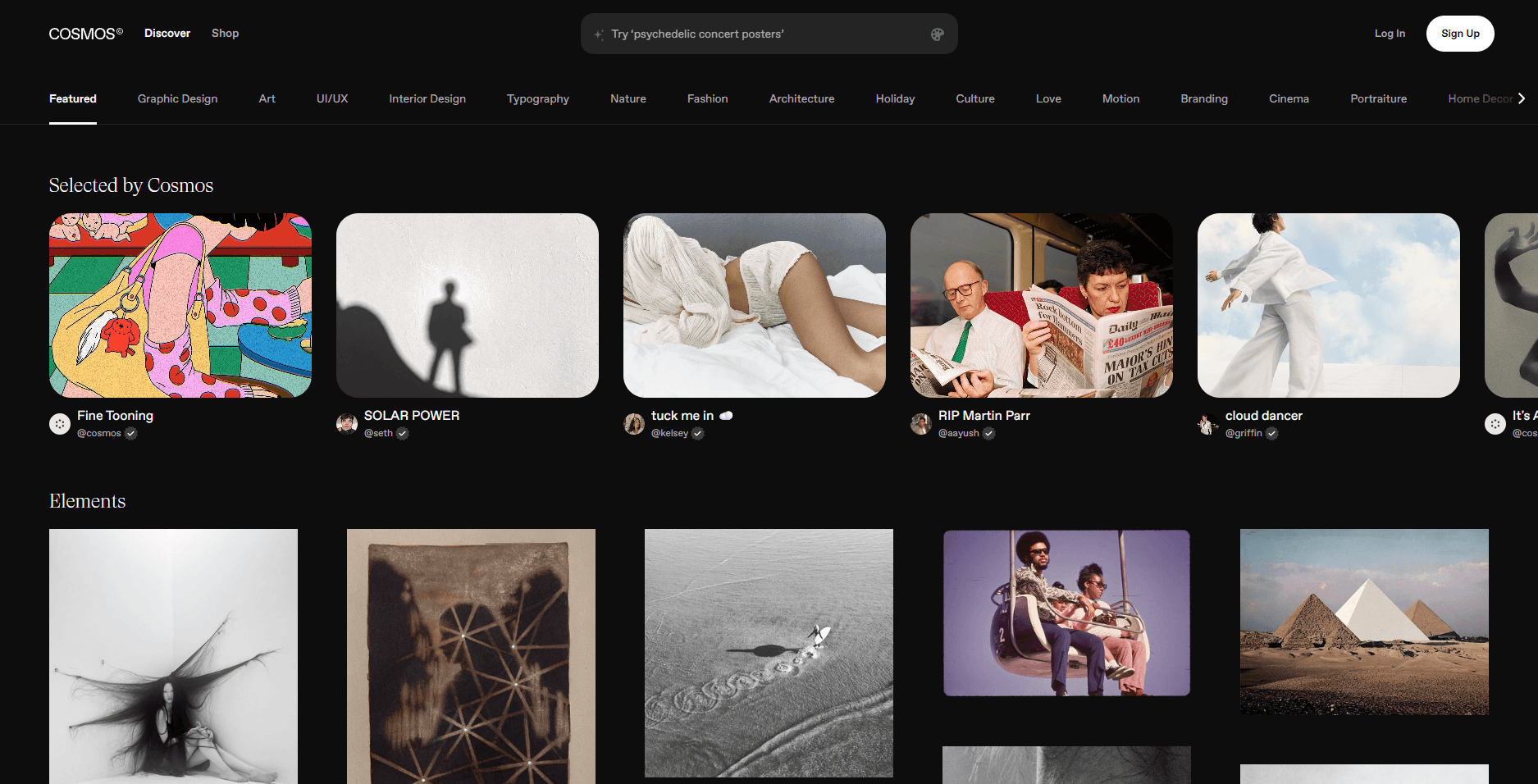1538x784 pixels.
Task: Open the @aayush avatar beside RIP Martin Parr
Action: click(921, 424)
